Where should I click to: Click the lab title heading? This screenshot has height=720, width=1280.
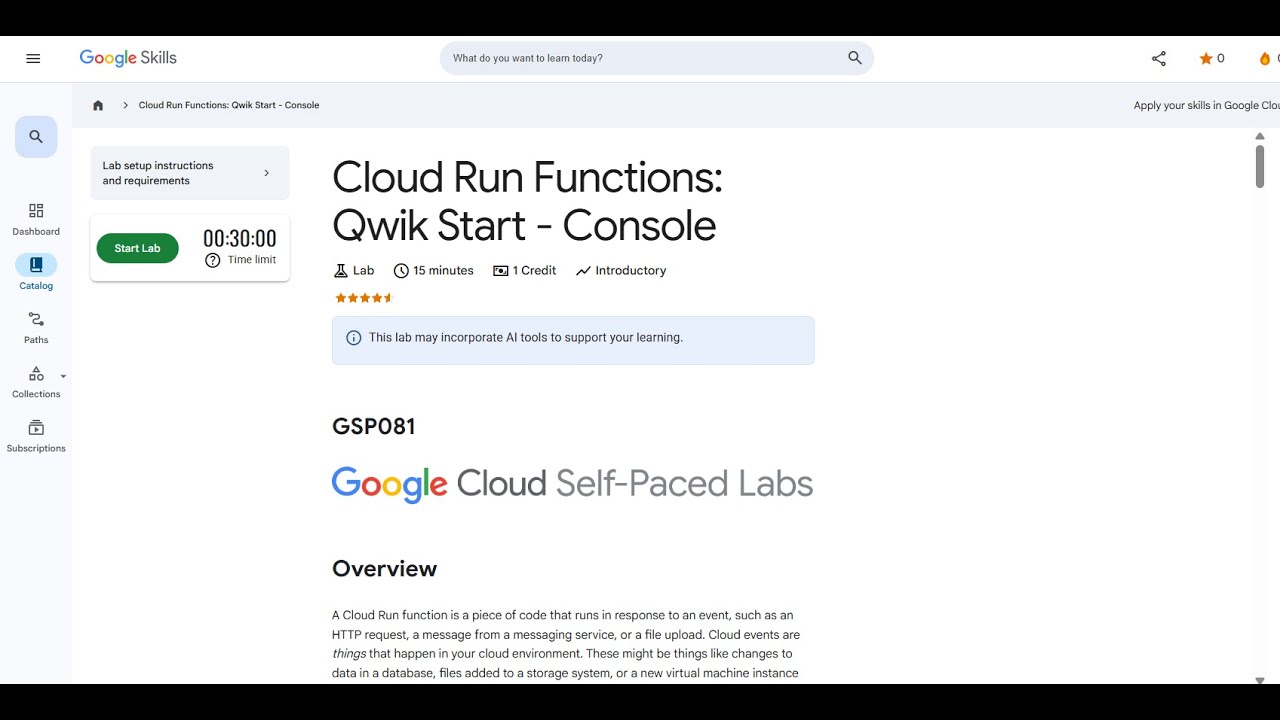click(x=527, y=201)
